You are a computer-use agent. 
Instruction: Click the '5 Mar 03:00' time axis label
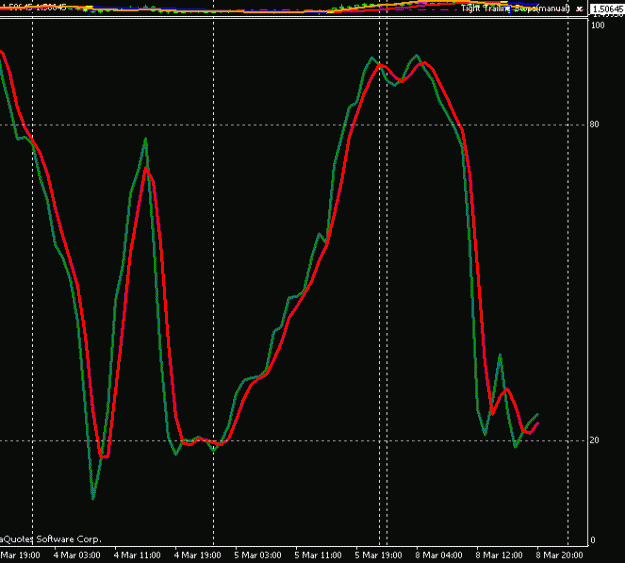pyautogui.click(x=257, y=555)
